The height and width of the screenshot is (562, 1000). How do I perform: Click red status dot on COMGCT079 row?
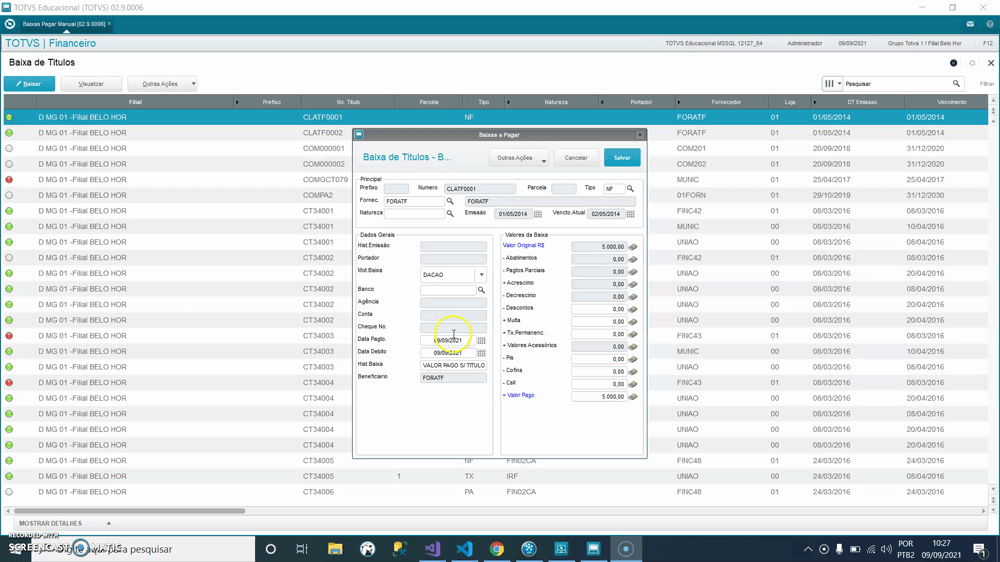pyautogui.click(x=9, y=180)
